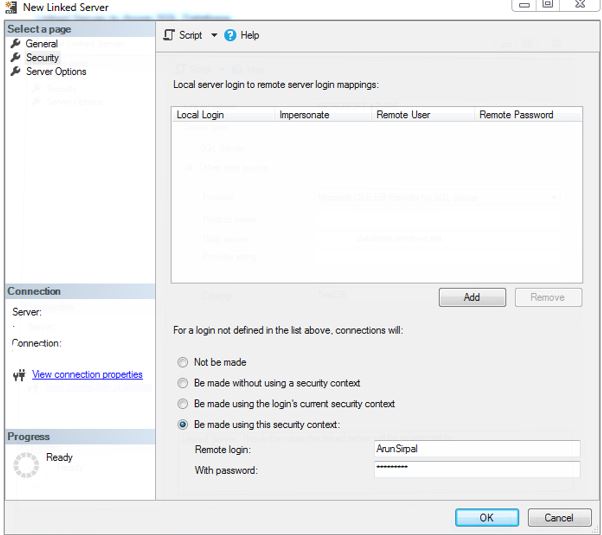Open the Script dropdown arrow

coord(213,36)
